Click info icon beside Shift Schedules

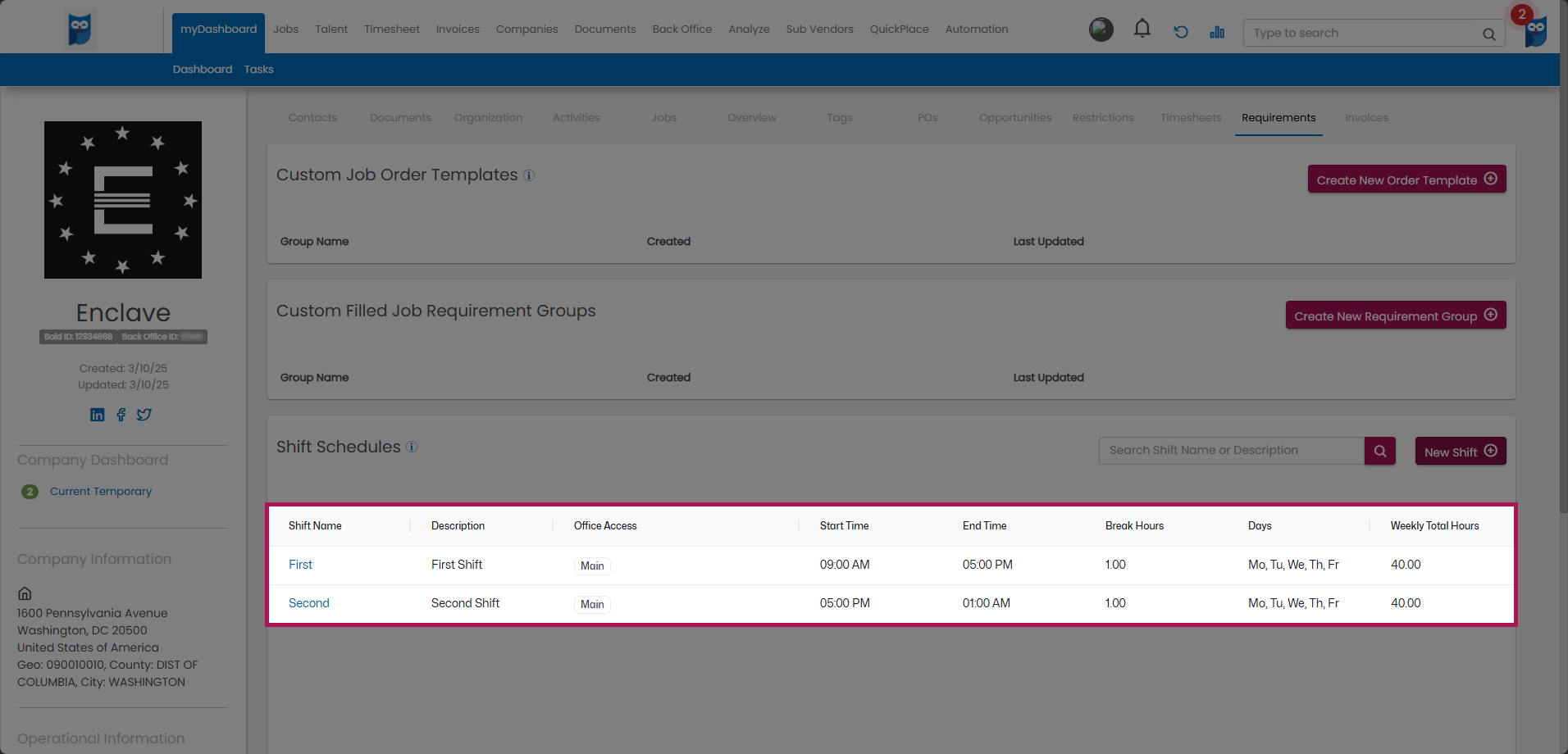click(412, 447)
